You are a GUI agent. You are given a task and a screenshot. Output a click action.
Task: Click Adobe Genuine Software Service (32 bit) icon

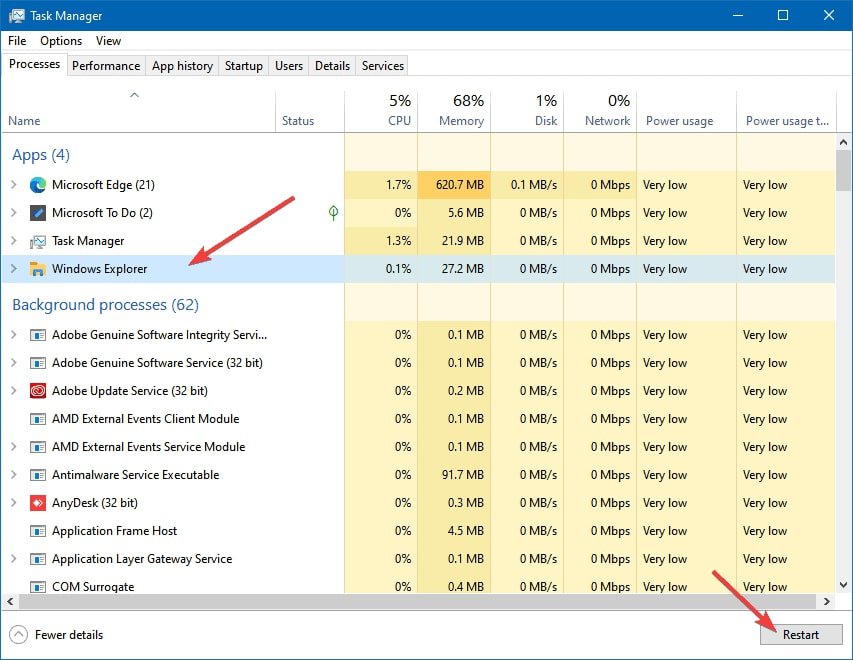coord(38,363)
